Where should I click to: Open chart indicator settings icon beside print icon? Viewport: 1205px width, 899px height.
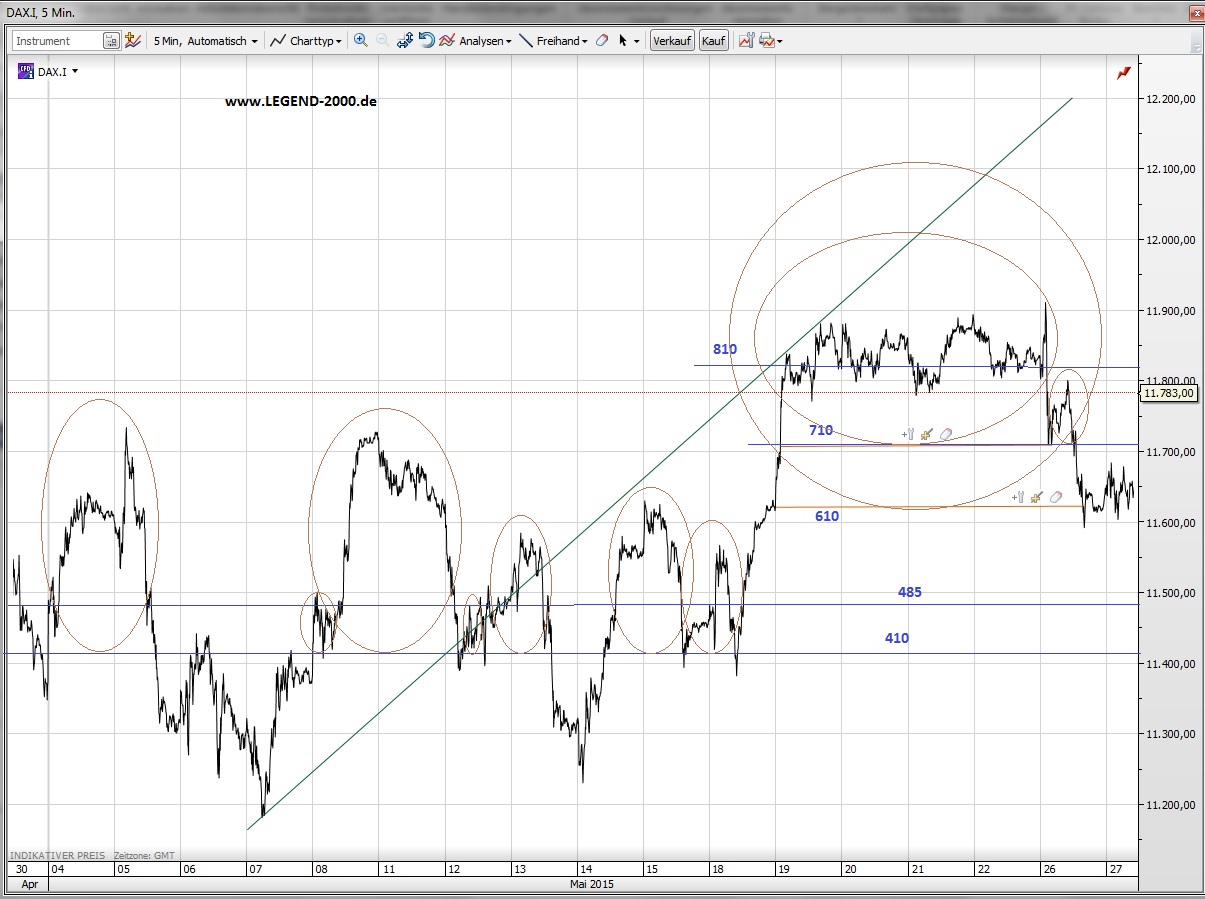[x=744, y=40]
